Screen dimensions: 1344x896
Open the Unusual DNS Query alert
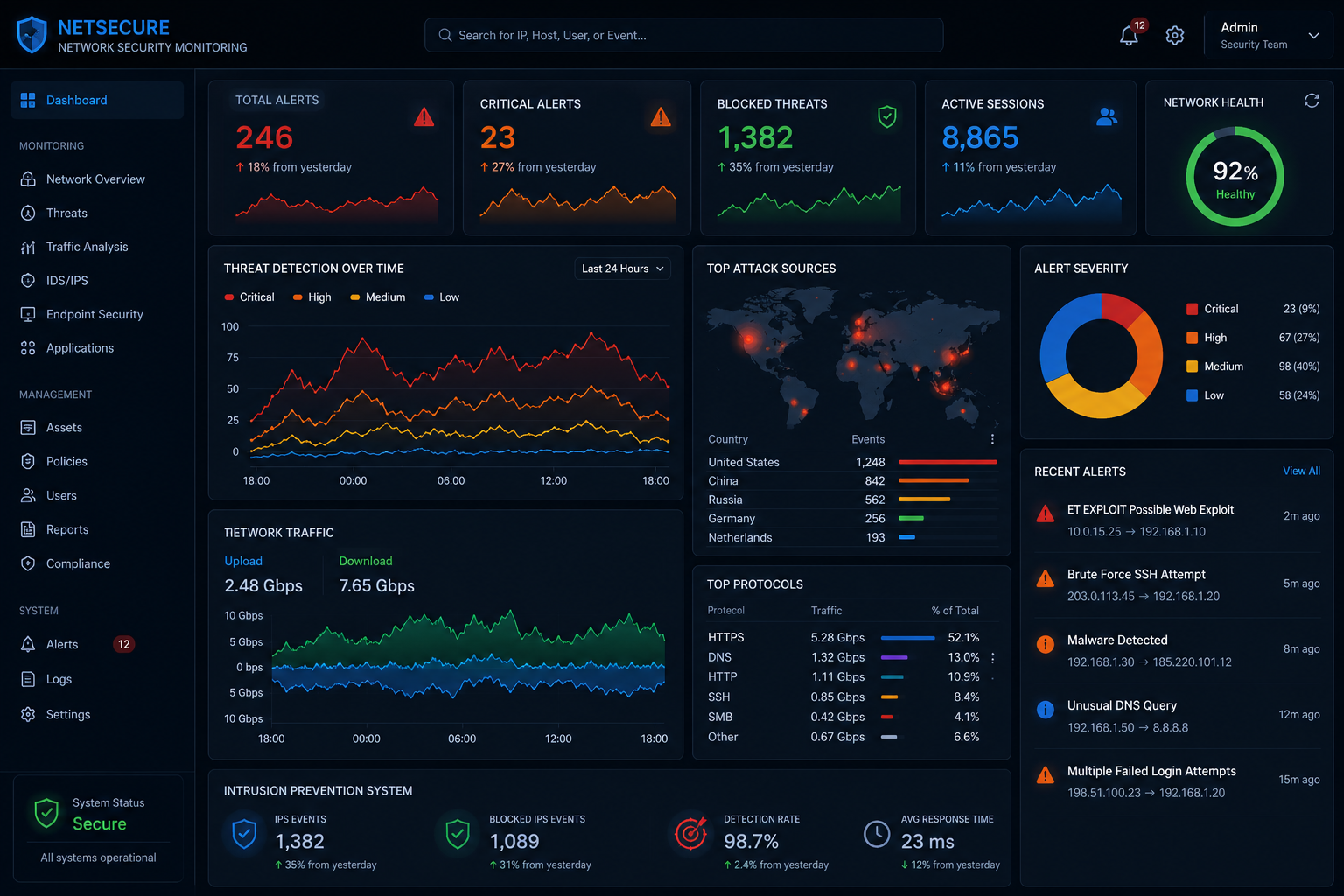tap(1177, 717)
